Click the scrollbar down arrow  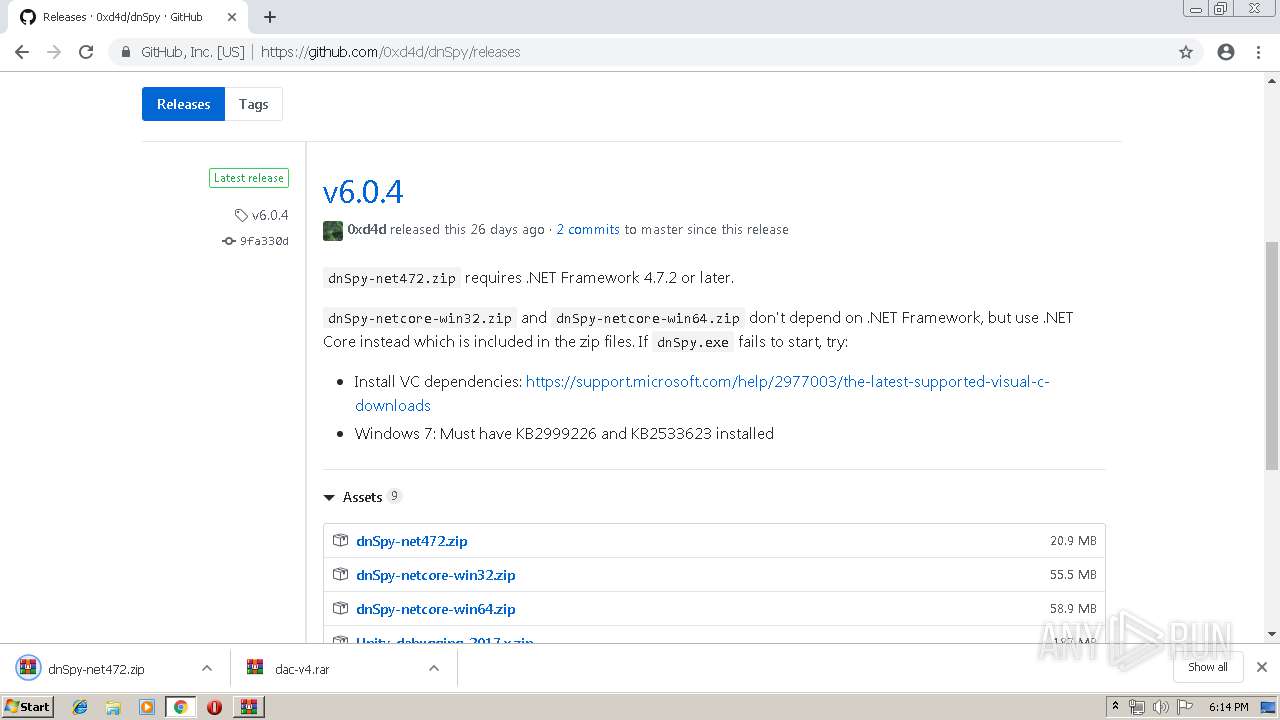point(1271,634)
